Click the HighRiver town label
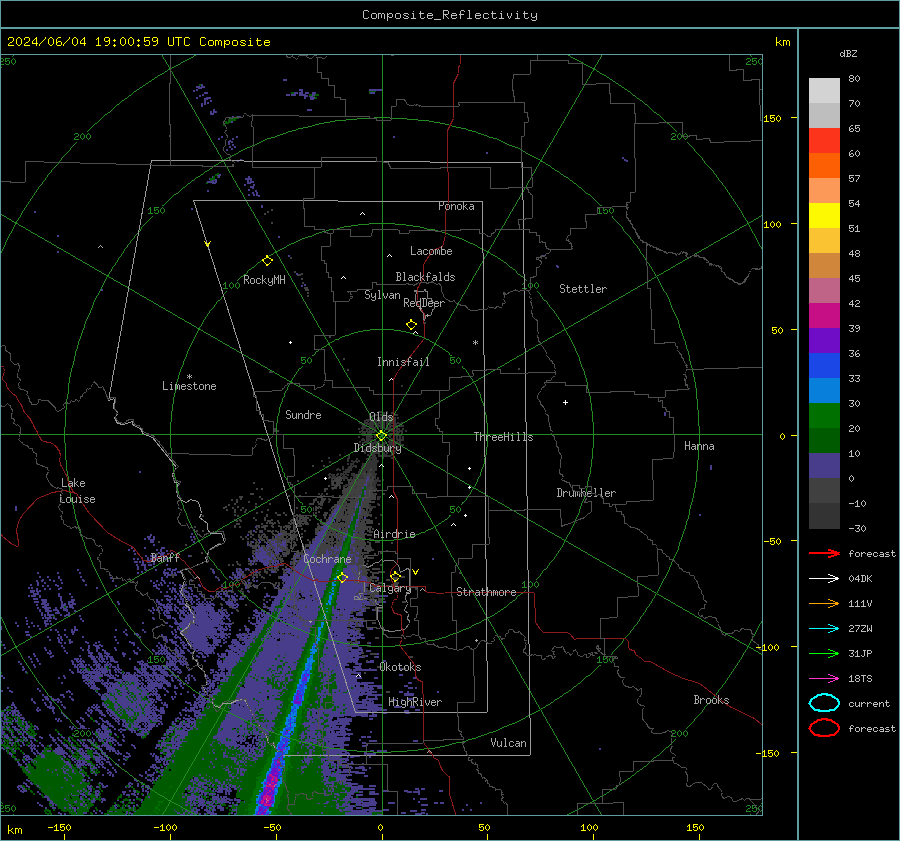 [415, 702]
